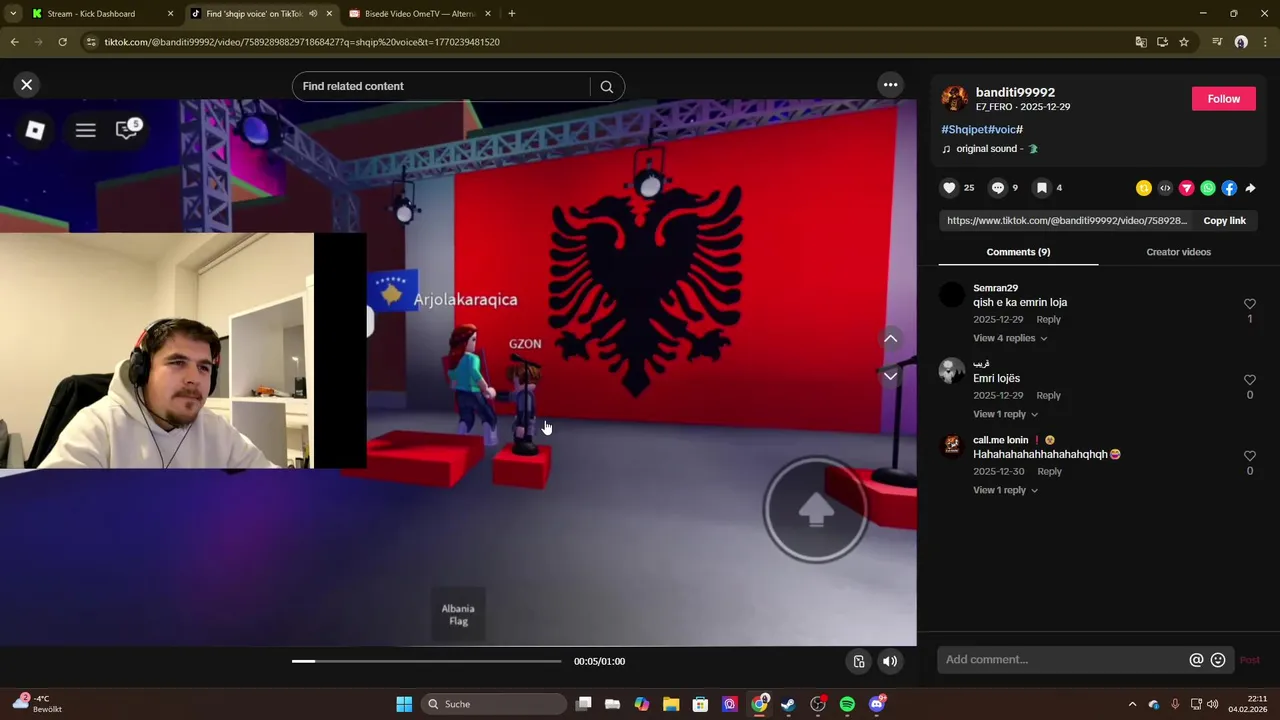
Task: Open the tab search dropdown in Chrome
Action: (x=13, y=14)
